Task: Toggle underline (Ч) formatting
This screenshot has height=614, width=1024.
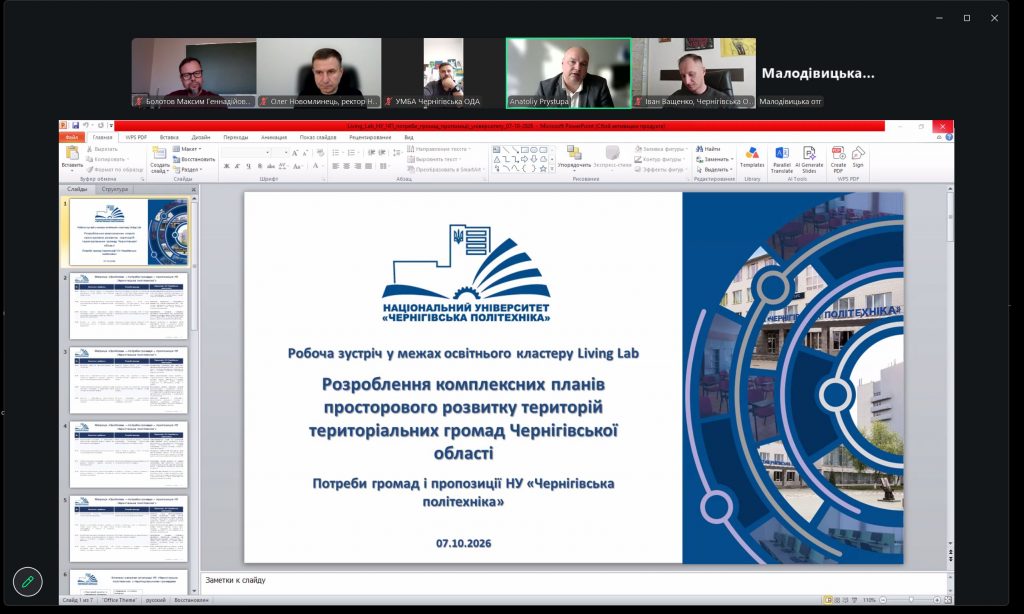Action: pyautogui.click(x=249, y=166)
